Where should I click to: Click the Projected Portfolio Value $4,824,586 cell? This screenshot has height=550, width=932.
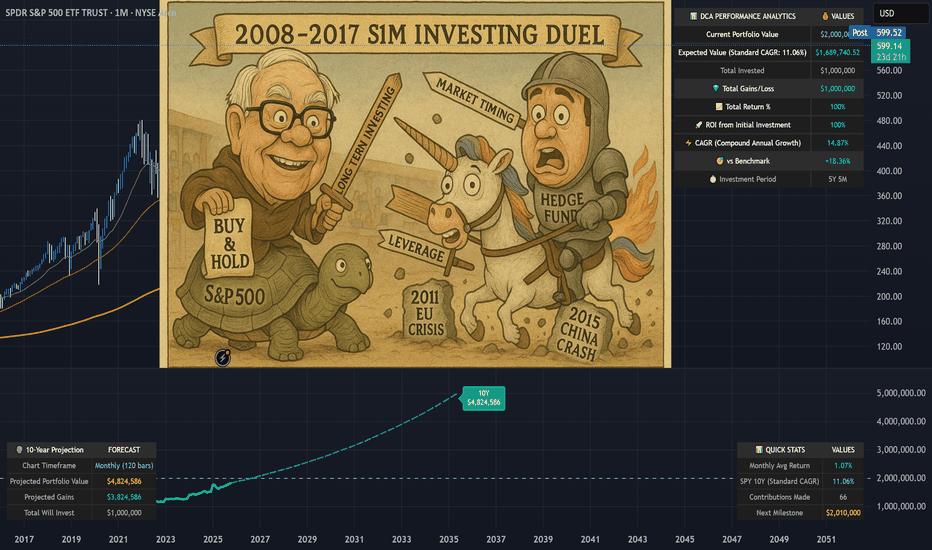pos(124,481)
